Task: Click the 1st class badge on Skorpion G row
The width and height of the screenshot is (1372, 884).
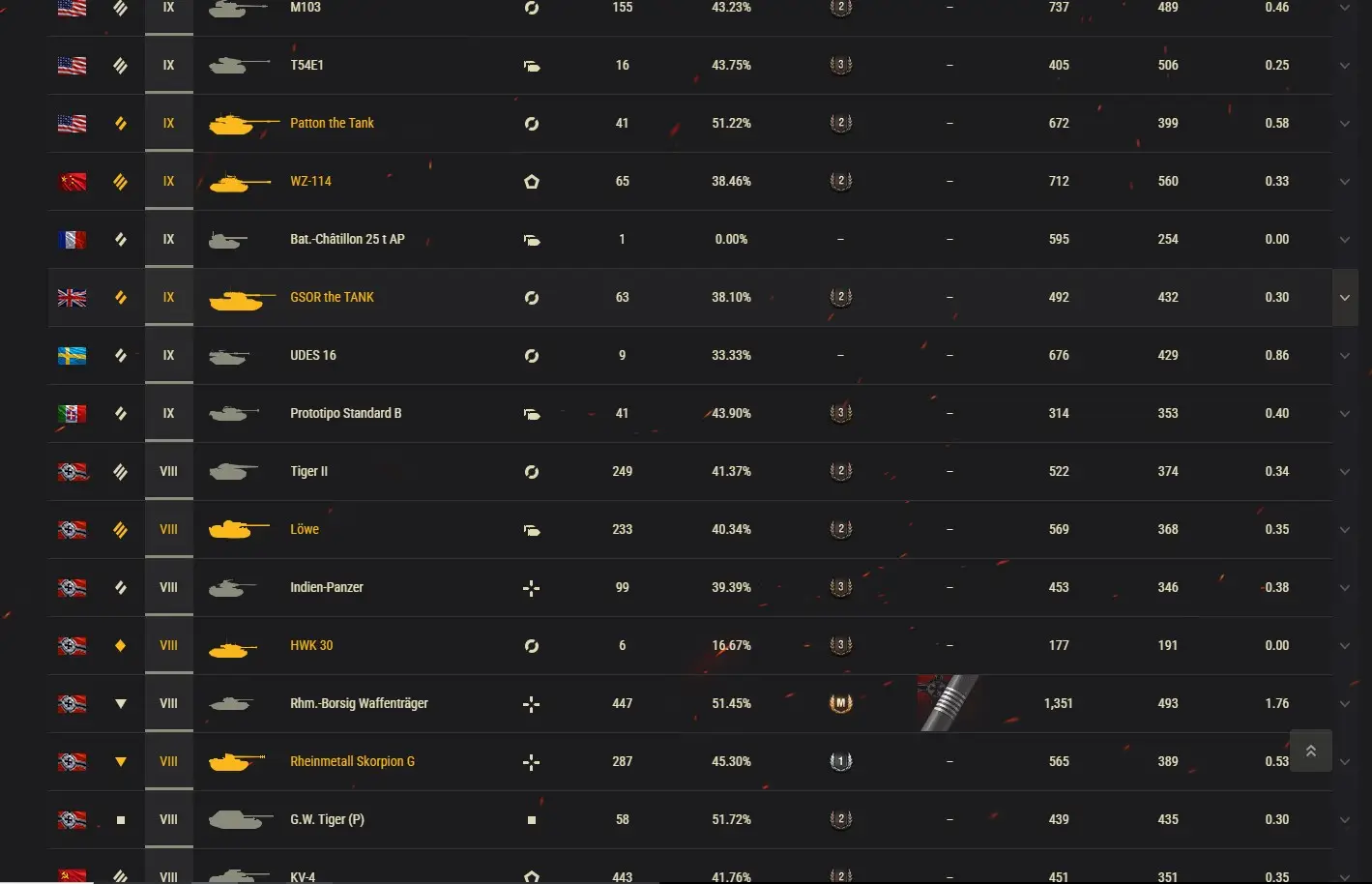Action: coord(840,761)
